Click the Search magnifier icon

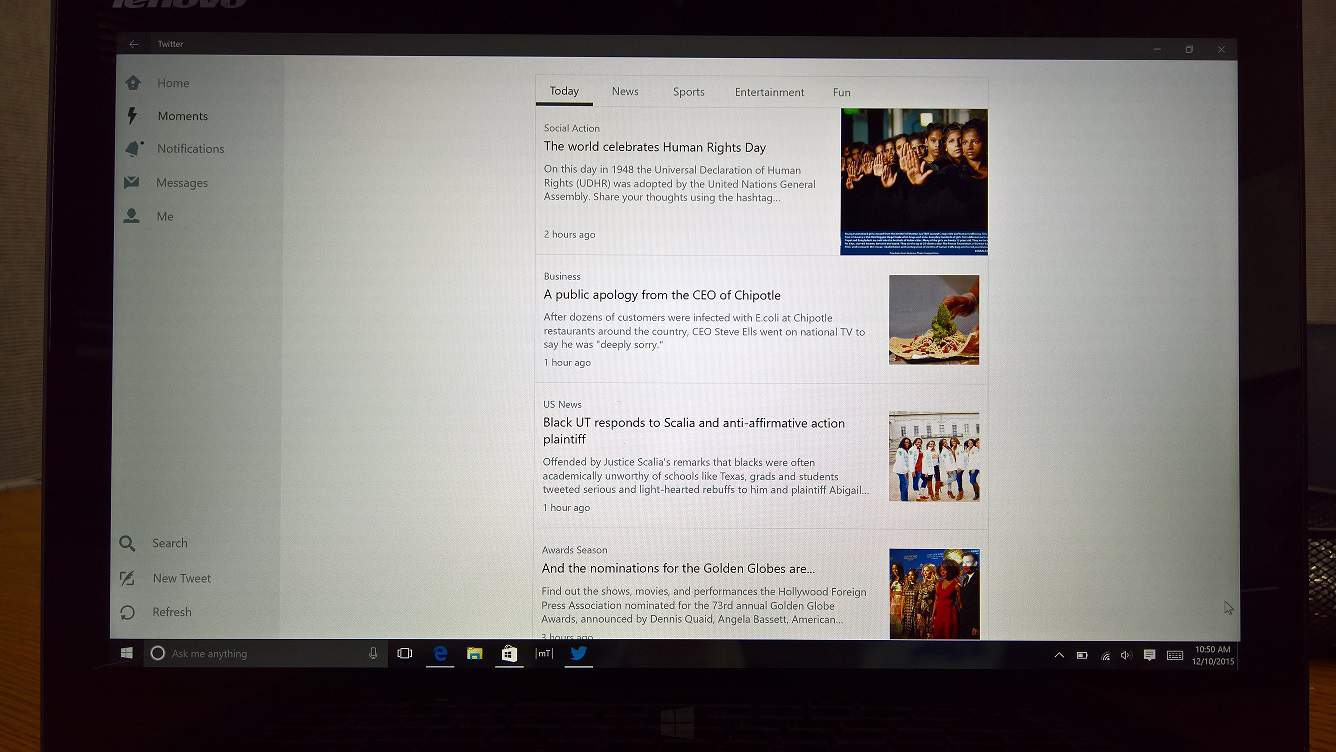pos(127,543)
